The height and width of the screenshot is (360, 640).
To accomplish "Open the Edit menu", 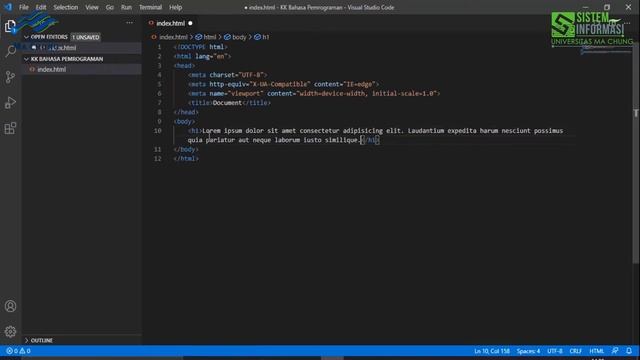I will (x=41, y=7).
